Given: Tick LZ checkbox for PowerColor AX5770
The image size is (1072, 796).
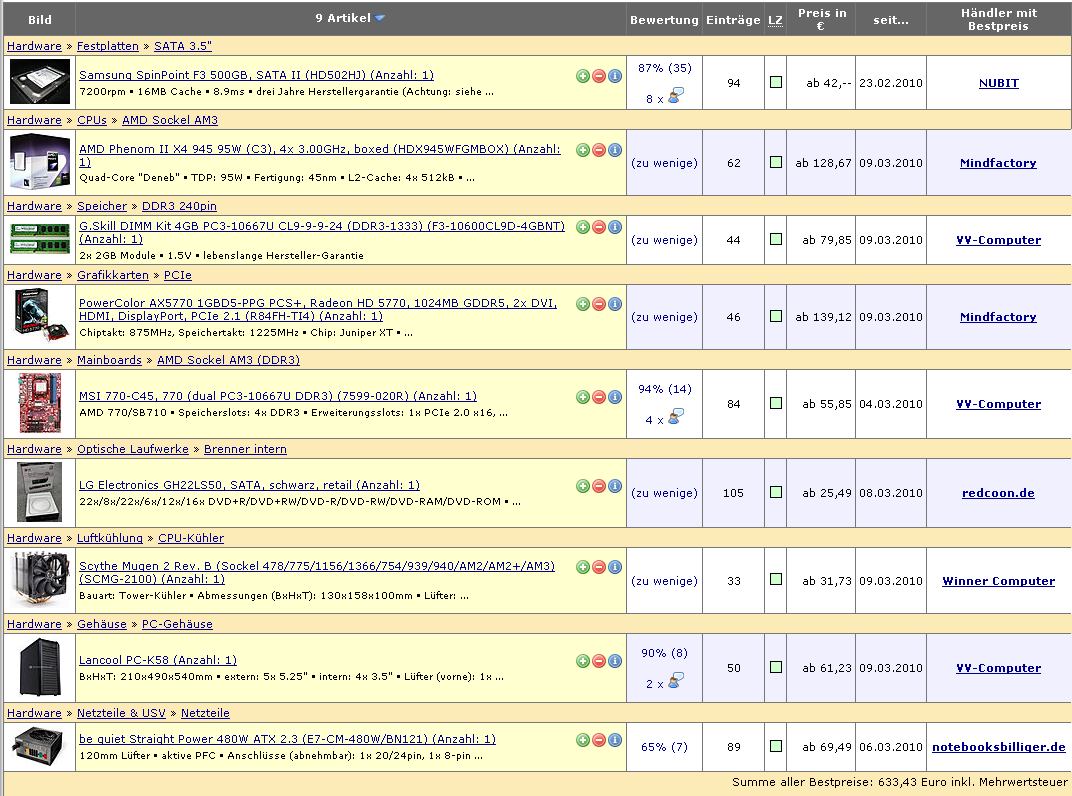Looking at the screenshot, I should pos(776,316).
